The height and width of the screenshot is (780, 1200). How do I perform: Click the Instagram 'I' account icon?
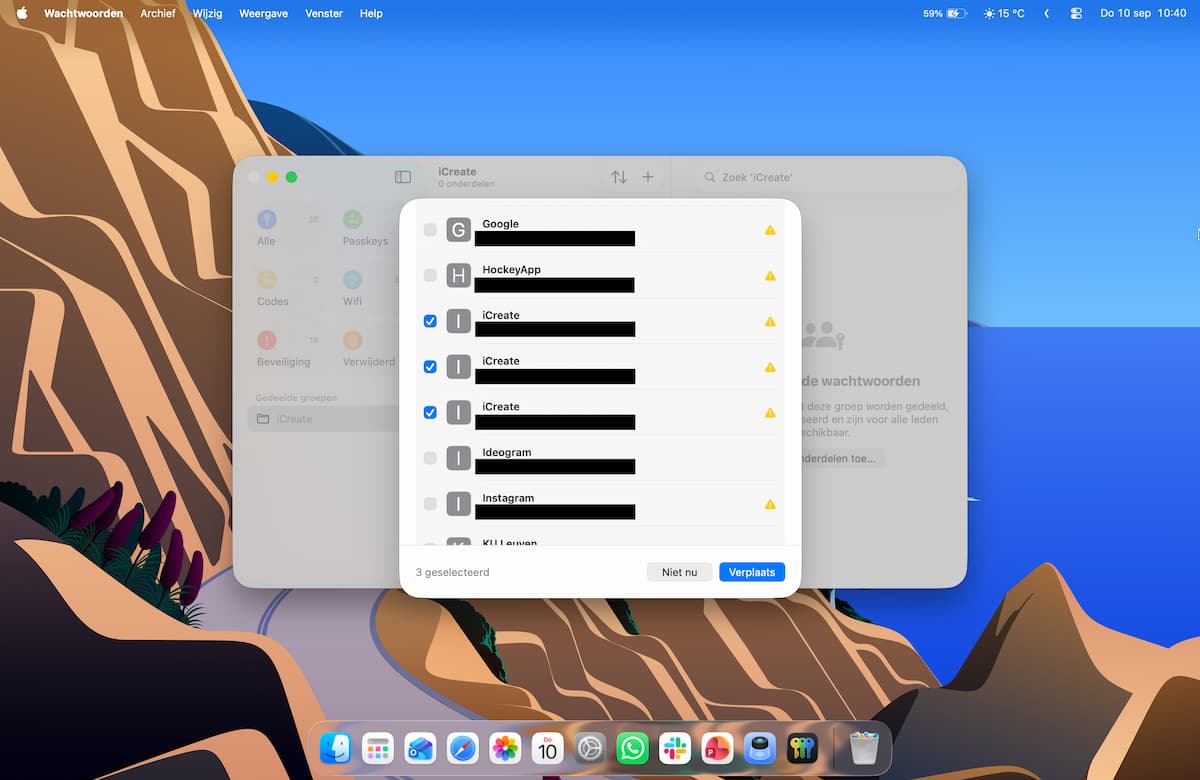[x=458, y=504]
